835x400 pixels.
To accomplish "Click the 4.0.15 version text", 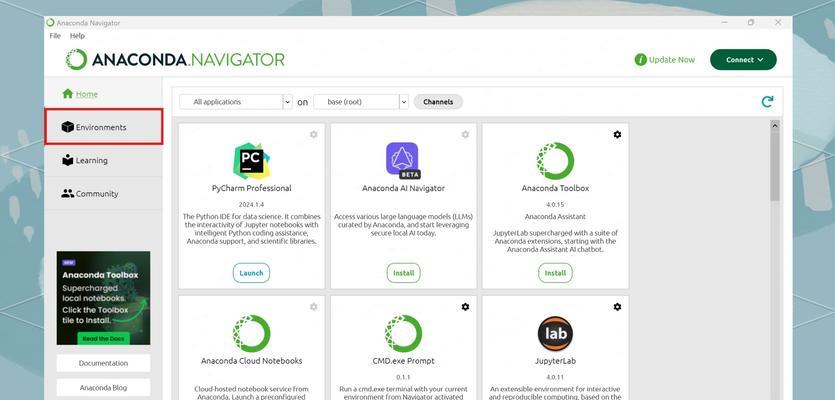I will 555,205.
